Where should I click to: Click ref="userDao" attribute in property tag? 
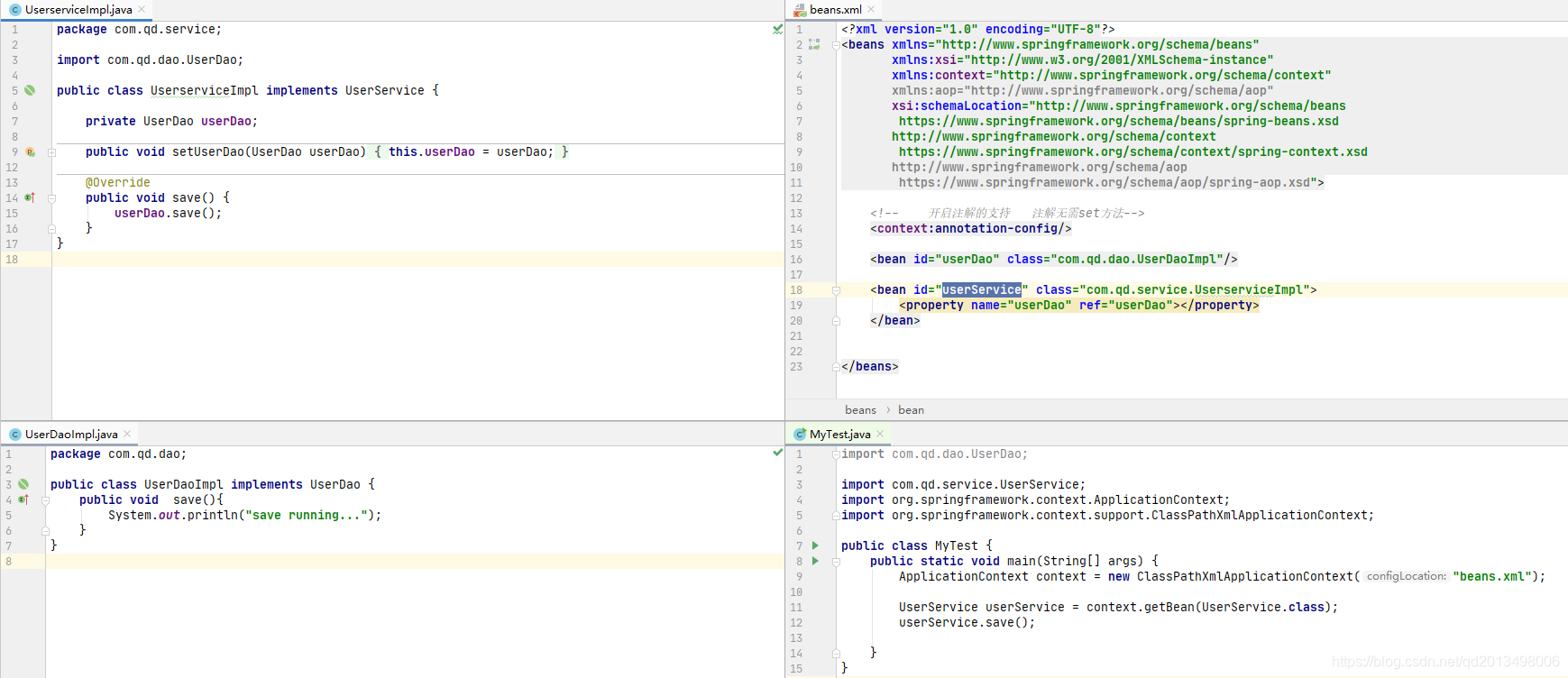(x=1126, y=305)
